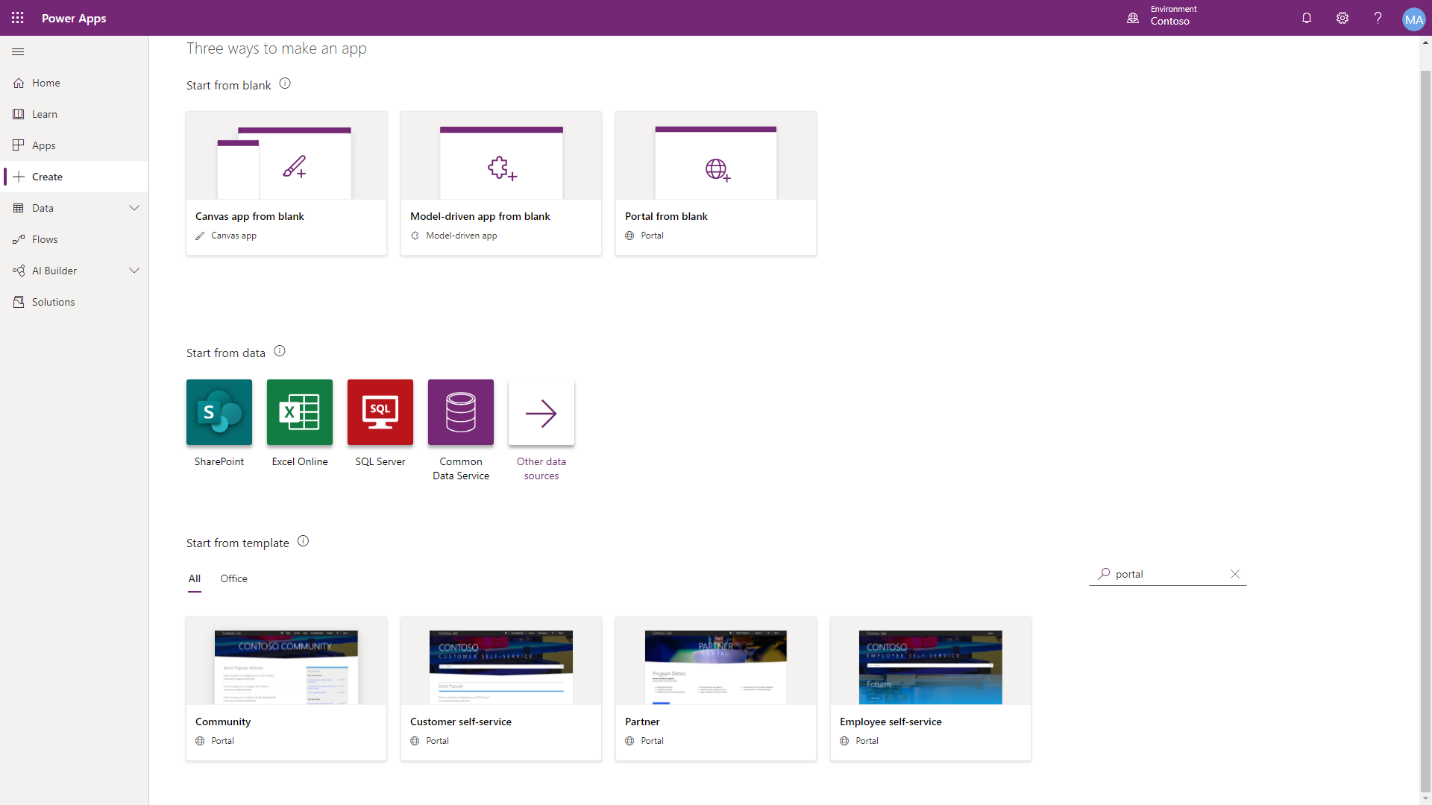
Task: Open the Other data sources link text
Action: pyautogui.click(x=541, y=468)
